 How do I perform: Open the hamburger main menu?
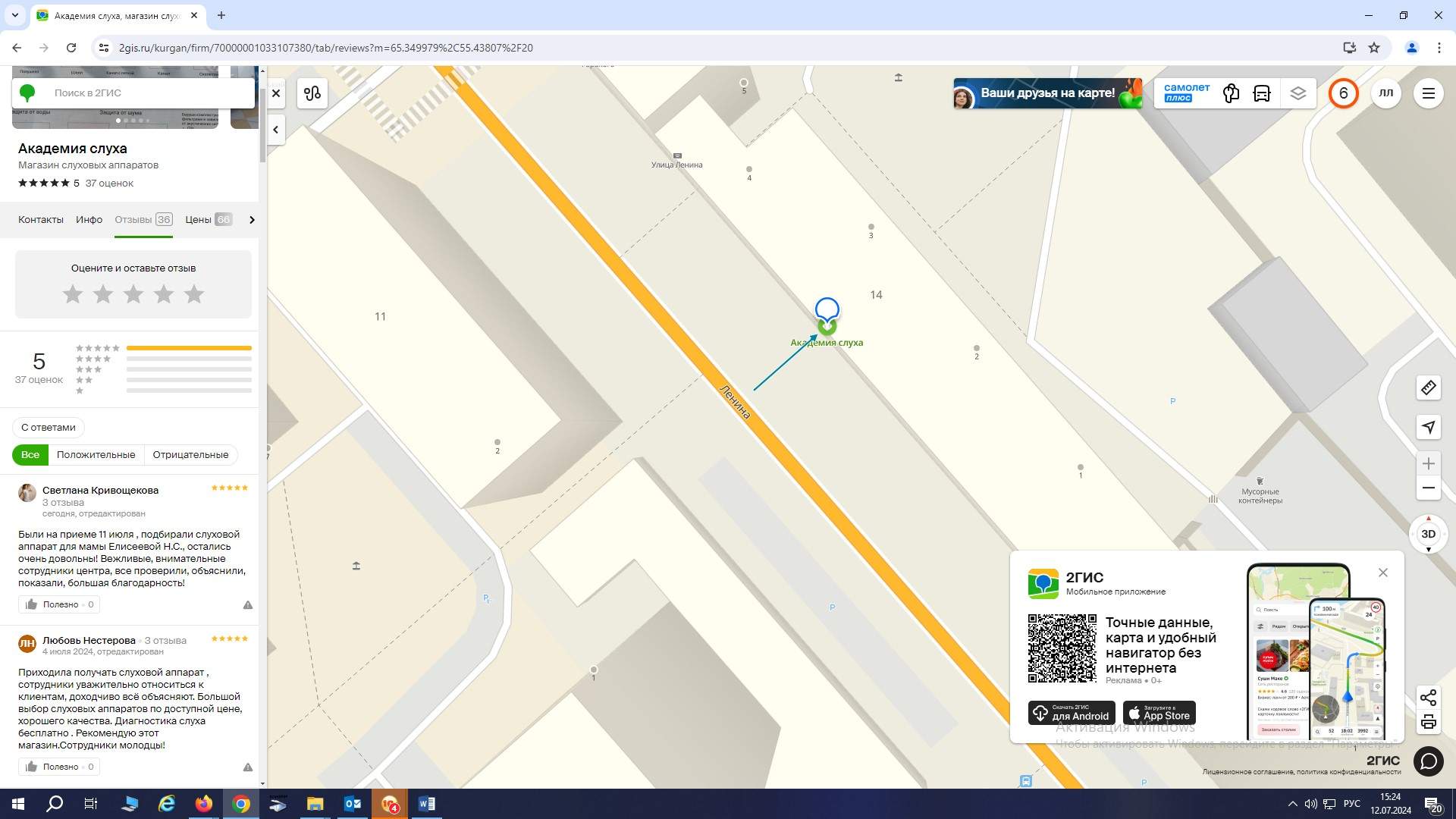[1429, 93]
